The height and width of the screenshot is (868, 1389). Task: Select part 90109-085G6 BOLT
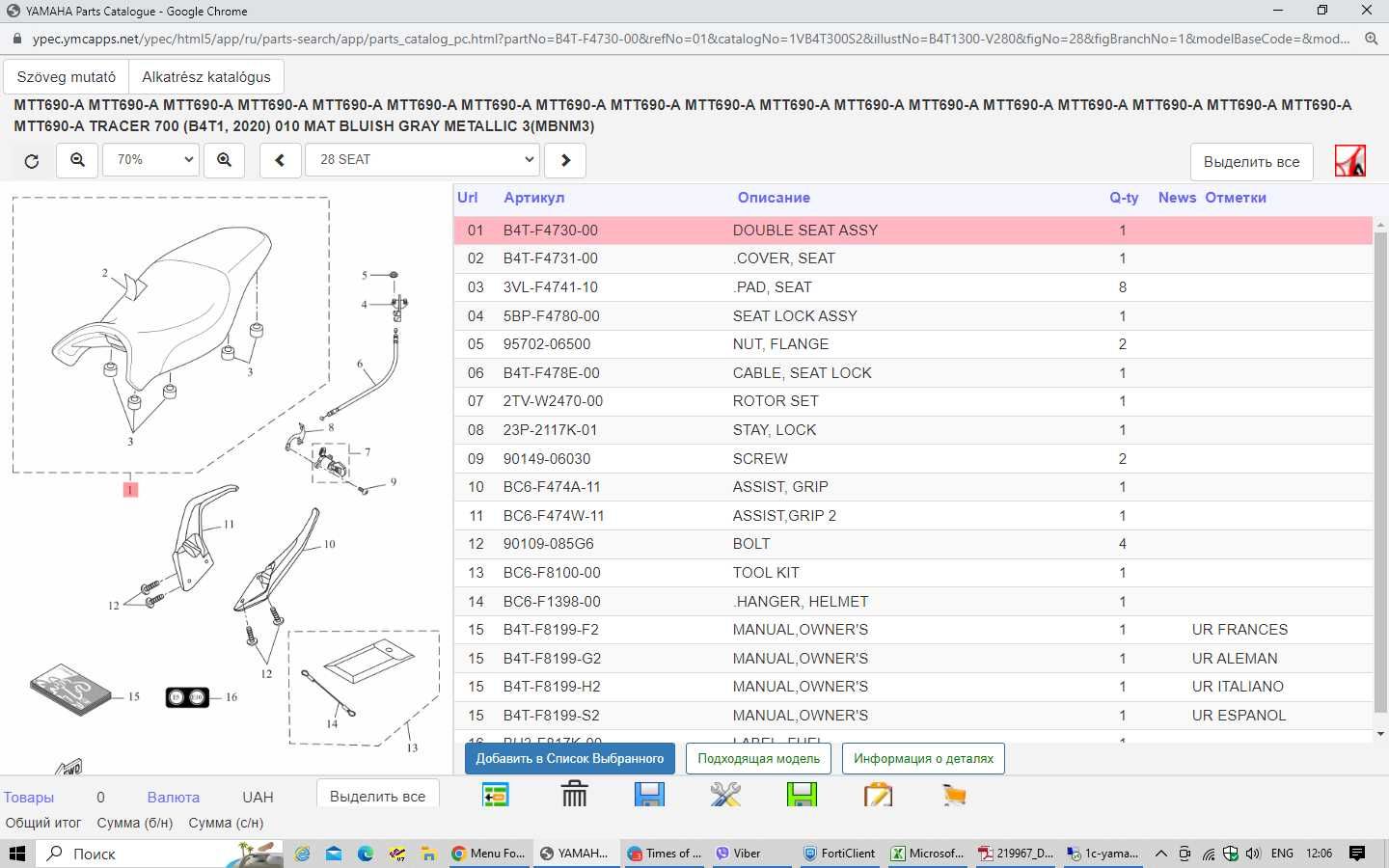tap(912, 544)
